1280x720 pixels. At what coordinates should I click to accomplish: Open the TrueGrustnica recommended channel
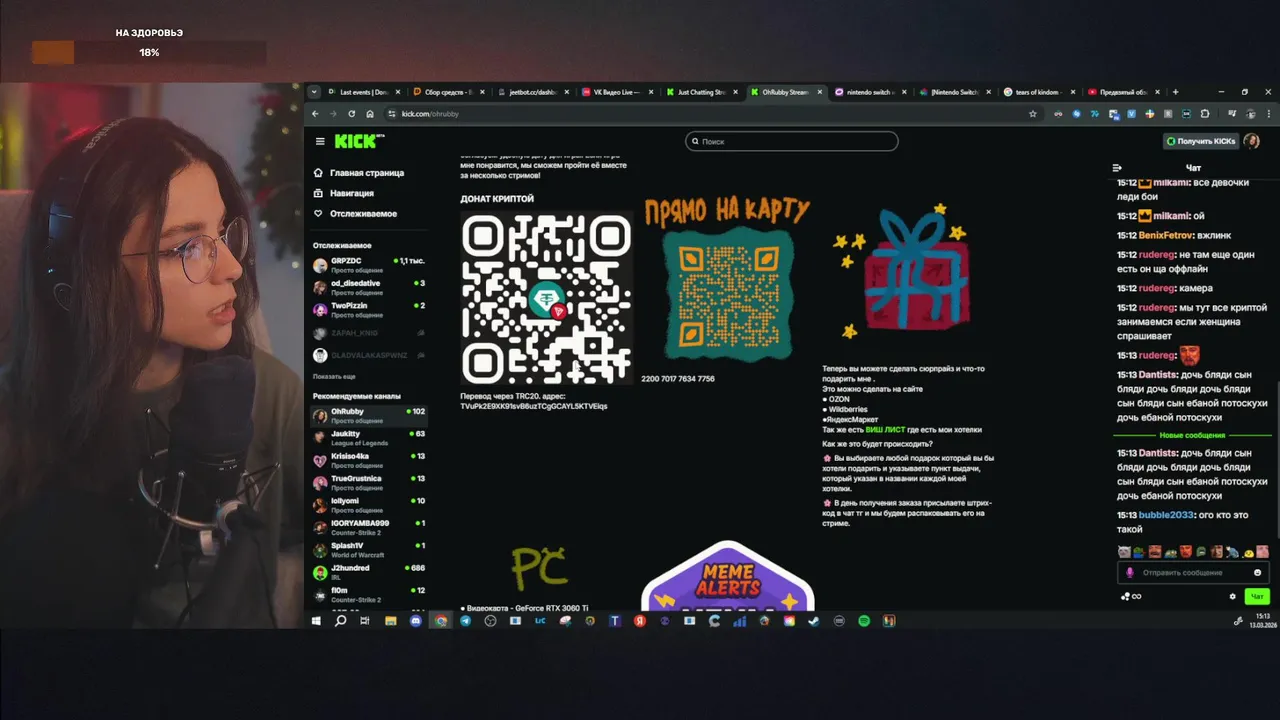coord(368,482)
